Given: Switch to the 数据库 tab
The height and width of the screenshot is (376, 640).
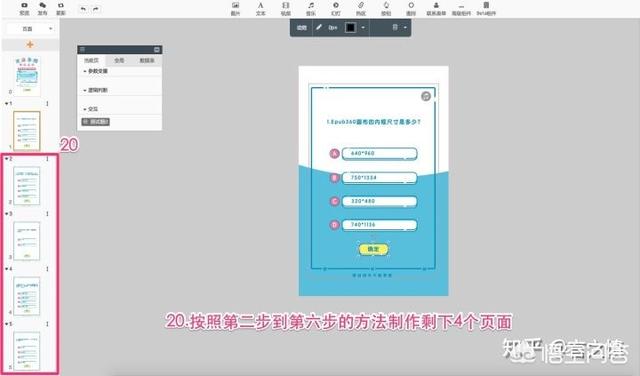Looking at the screenshot, I should tap(147, 60).
